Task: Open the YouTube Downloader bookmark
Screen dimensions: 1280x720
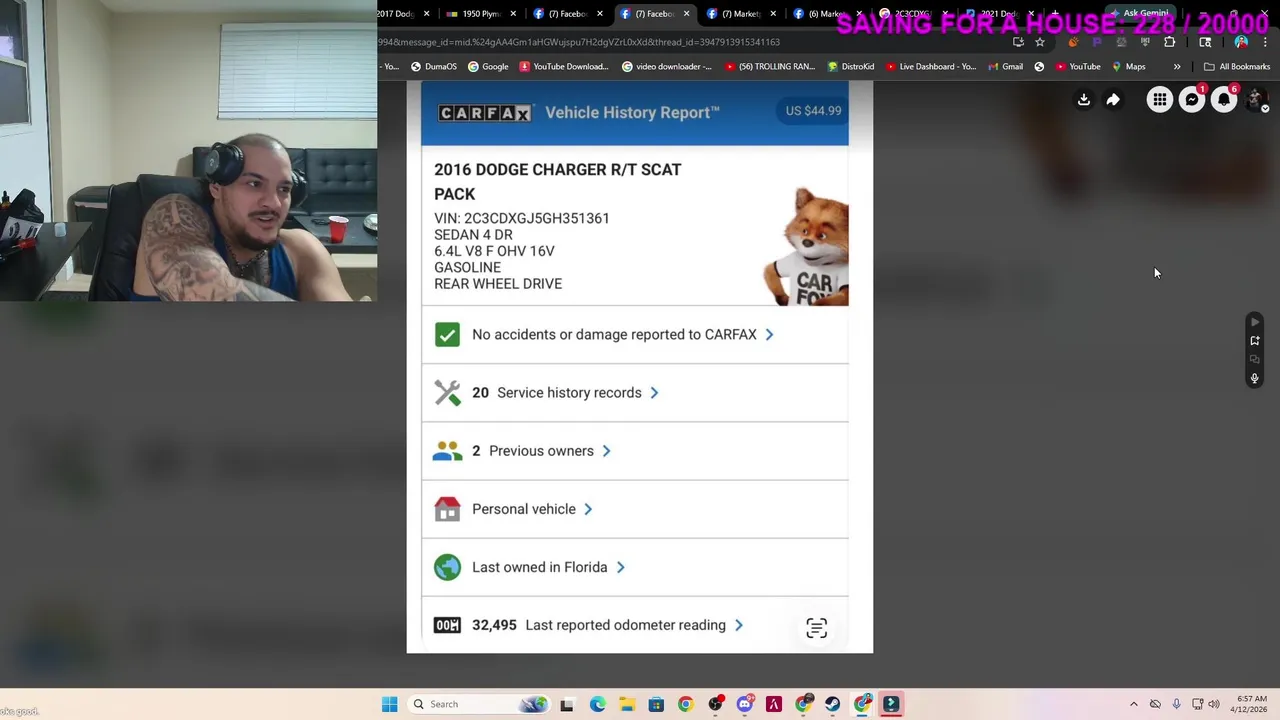Action: (x=564, y=67)
